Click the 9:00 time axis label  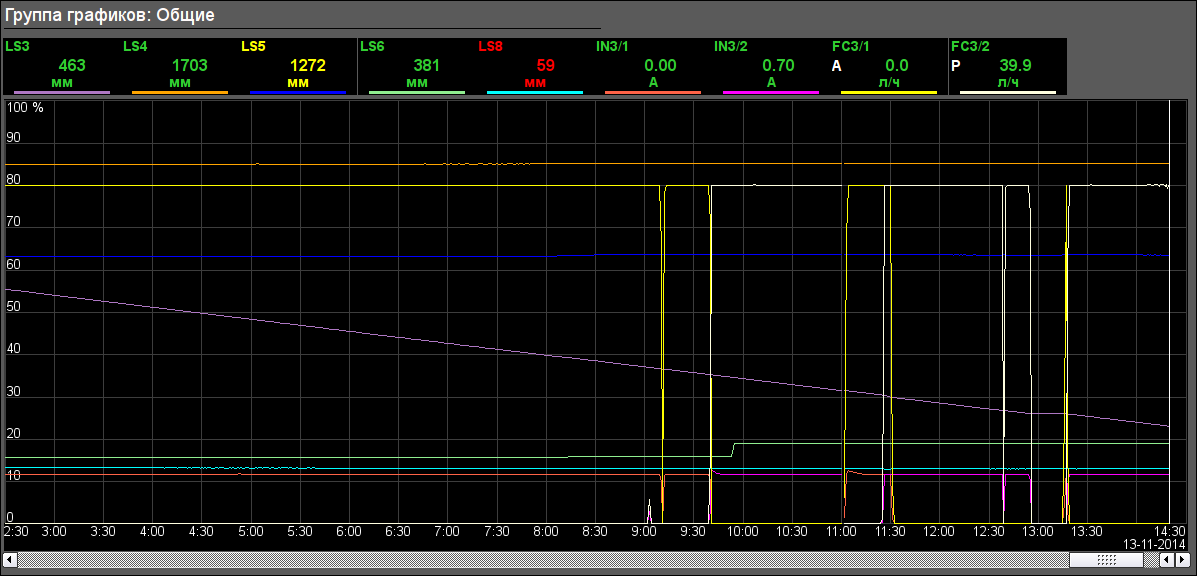(x=644, y=531)
